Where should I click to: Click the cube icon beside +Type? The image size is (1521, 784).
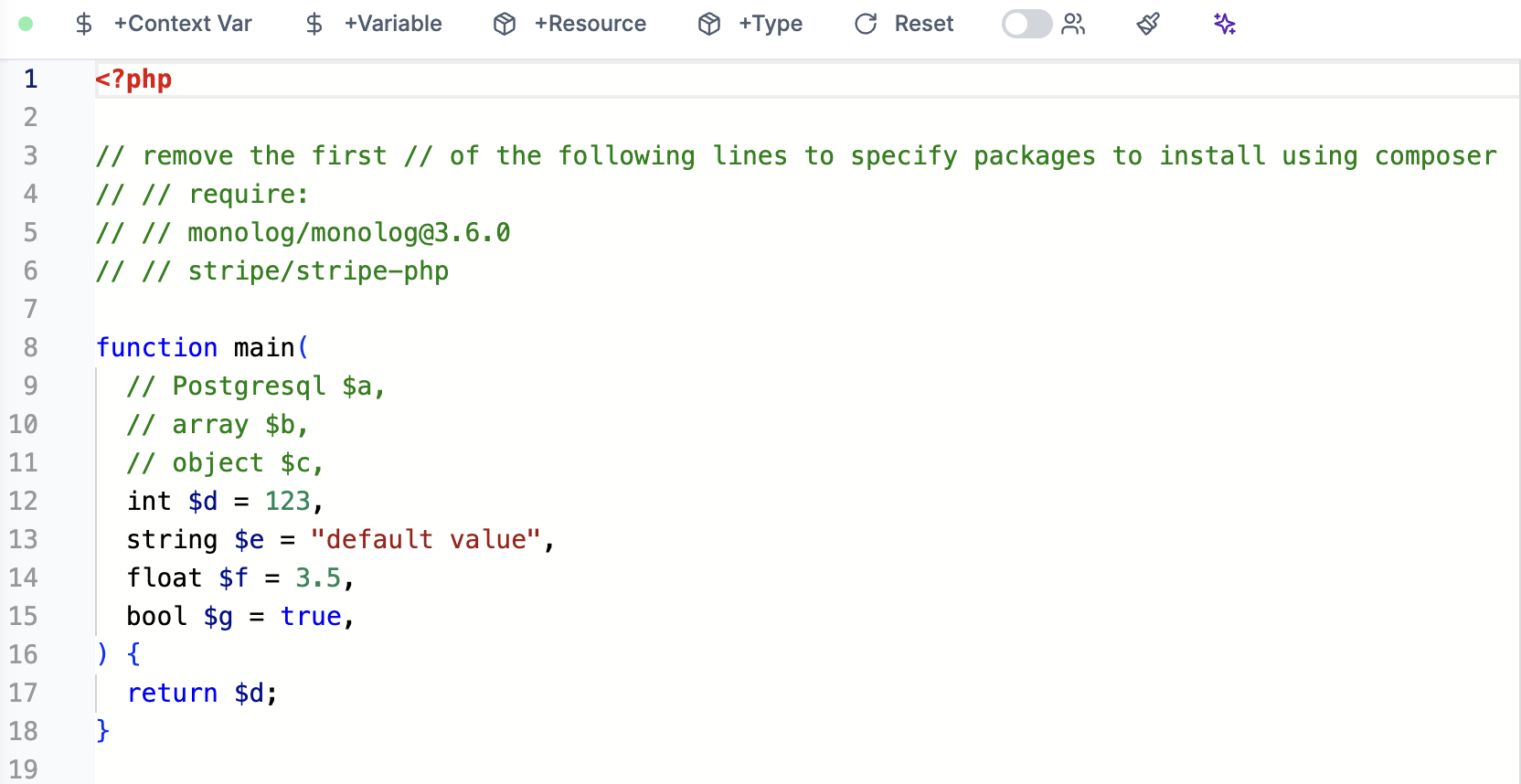point(709,25)
